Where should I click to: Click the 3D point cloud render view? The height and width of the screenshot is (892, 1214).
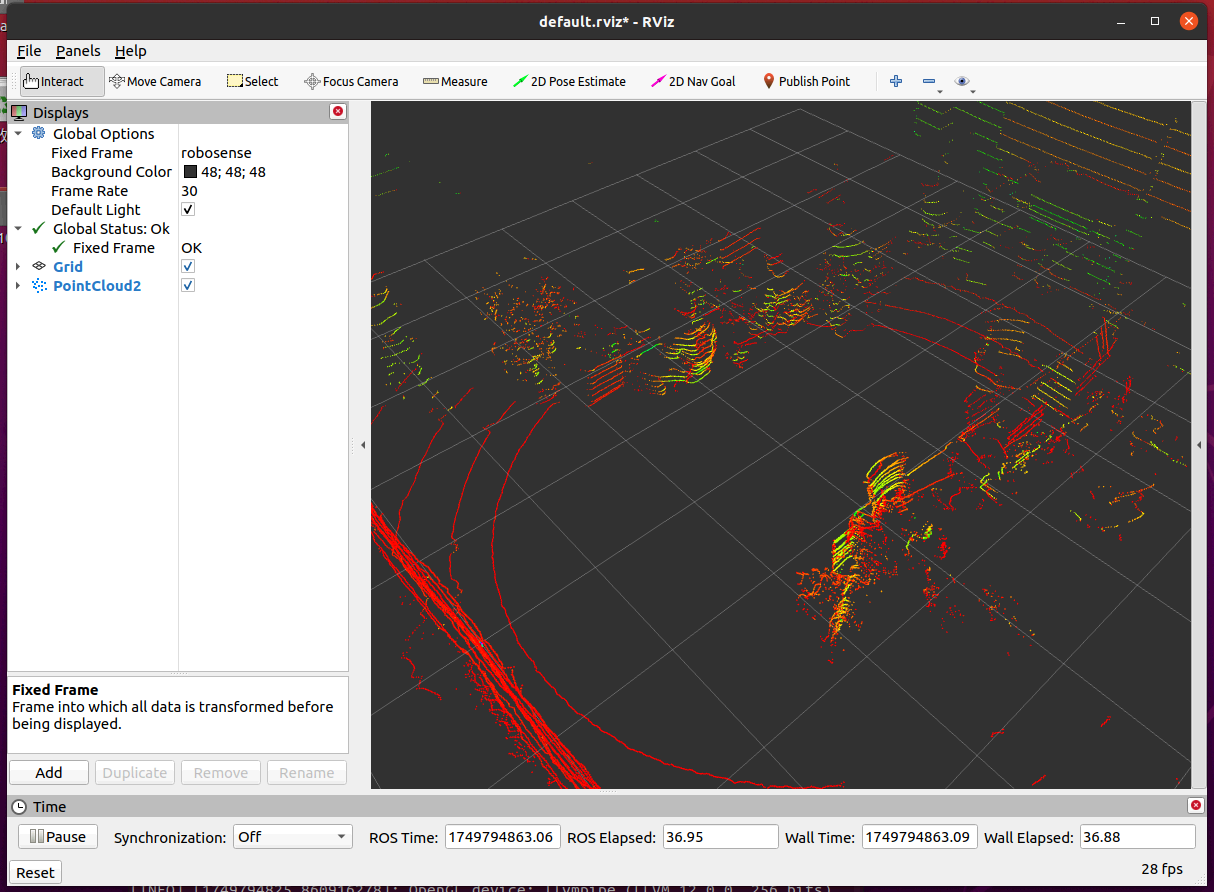[x=781, y=445]
